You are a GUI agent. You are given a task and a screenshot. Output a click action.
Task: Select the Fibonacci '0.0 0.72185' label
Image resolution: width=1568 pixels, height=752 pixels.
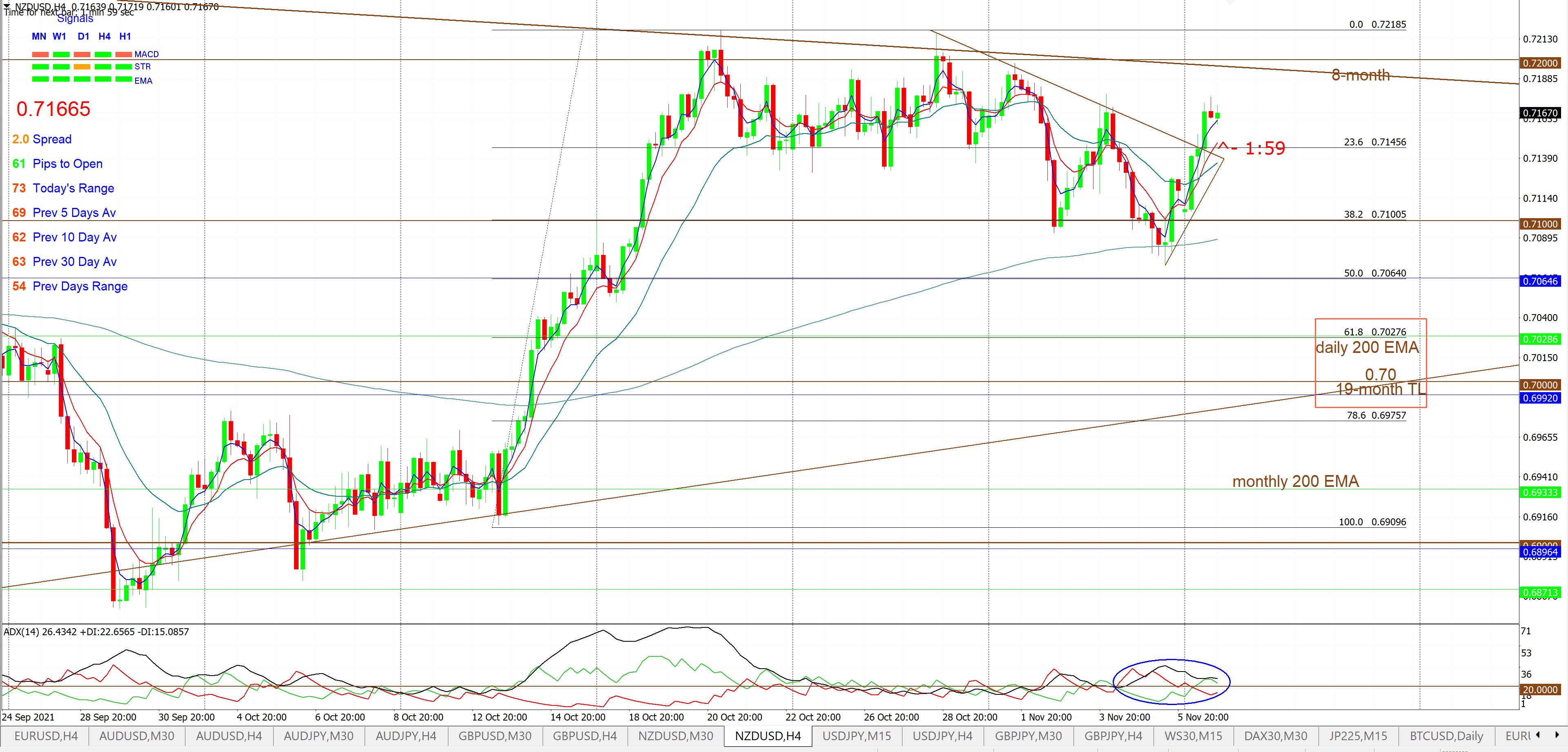tap(1377, 25)
